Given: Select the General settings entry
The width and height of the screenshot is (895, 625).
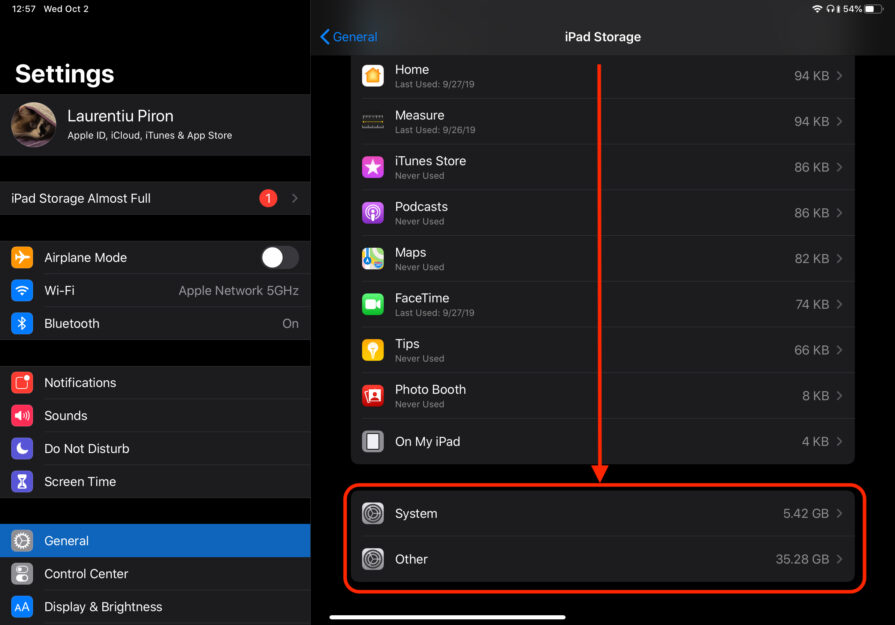Looking at the screenshot, I should [x=67, y=540].
